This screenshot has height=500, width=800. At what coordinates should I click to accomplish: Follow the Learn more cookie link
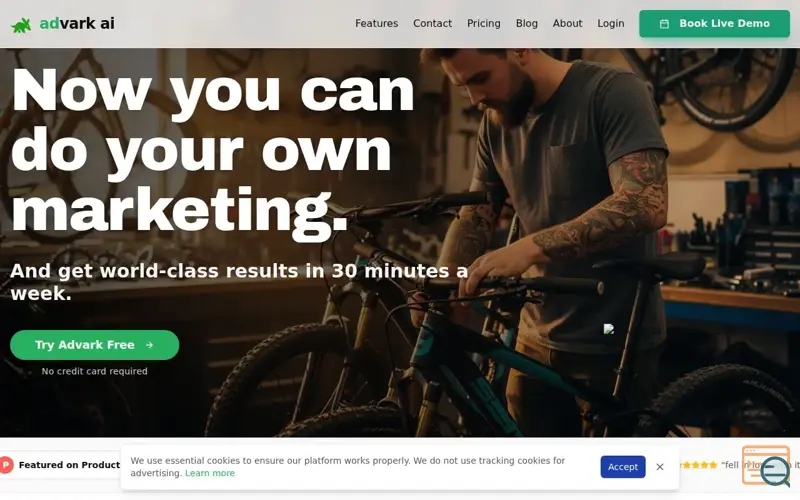pyautogui.click(x=210, y=473)
